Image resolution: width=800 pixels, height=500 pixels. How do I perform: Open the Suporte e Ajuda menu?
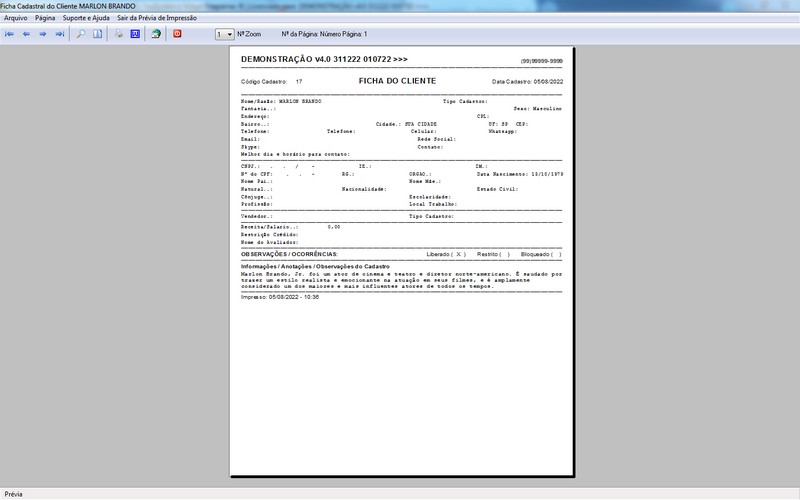point(86,18)
